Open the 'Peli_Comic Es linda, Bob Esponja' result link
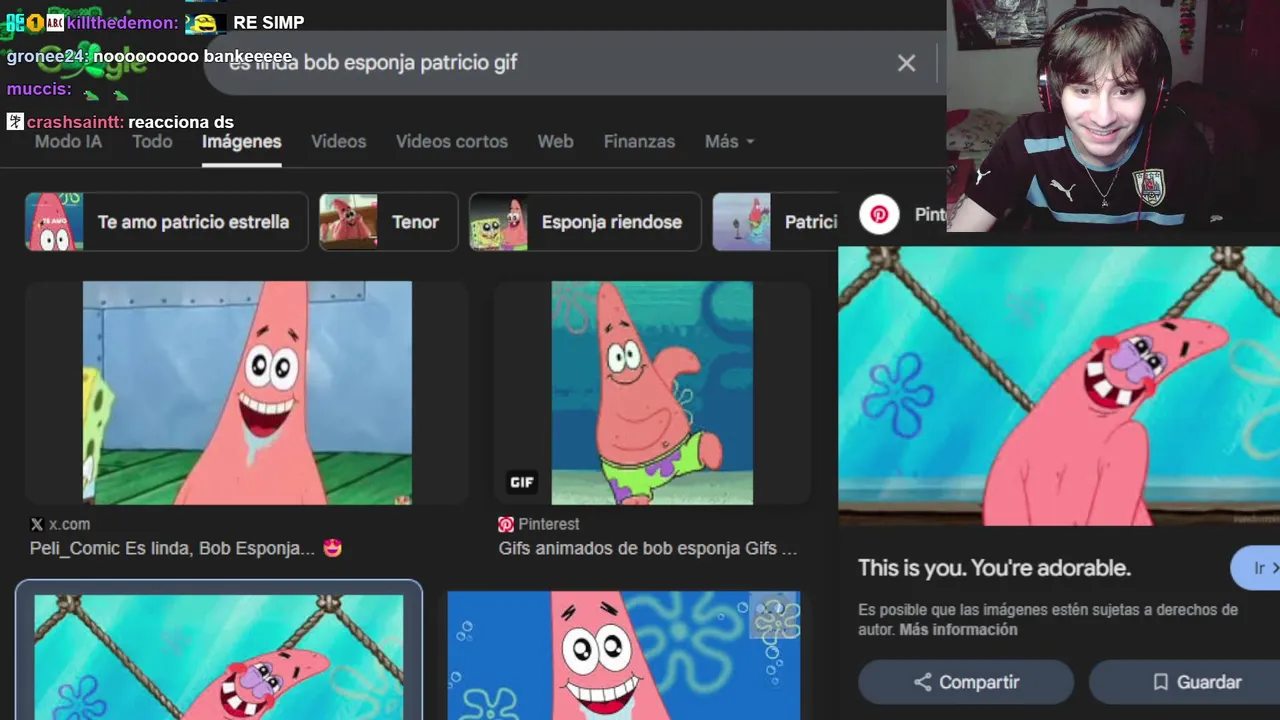The width and height of the screenshot is (1280, 720). 186,548
